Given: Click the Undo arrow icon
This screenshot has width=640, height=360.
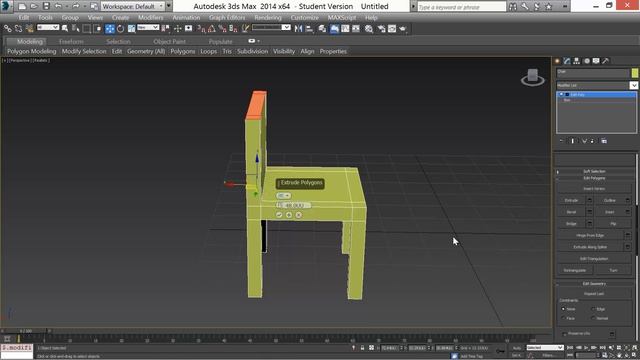Looking at the screenshot, I should pyautogui.click(x=58, y=6).
